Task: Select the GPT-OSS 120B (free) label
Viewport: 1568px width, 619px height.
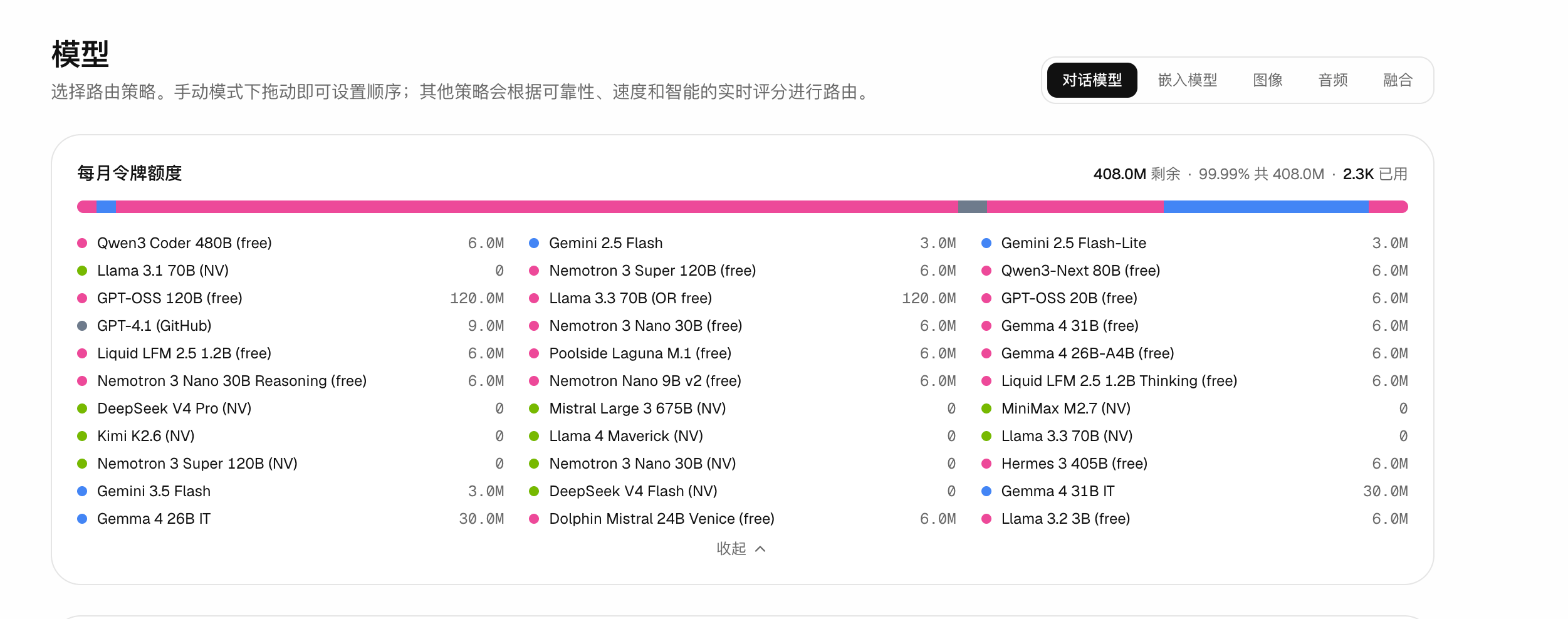Action: point(170,298)
